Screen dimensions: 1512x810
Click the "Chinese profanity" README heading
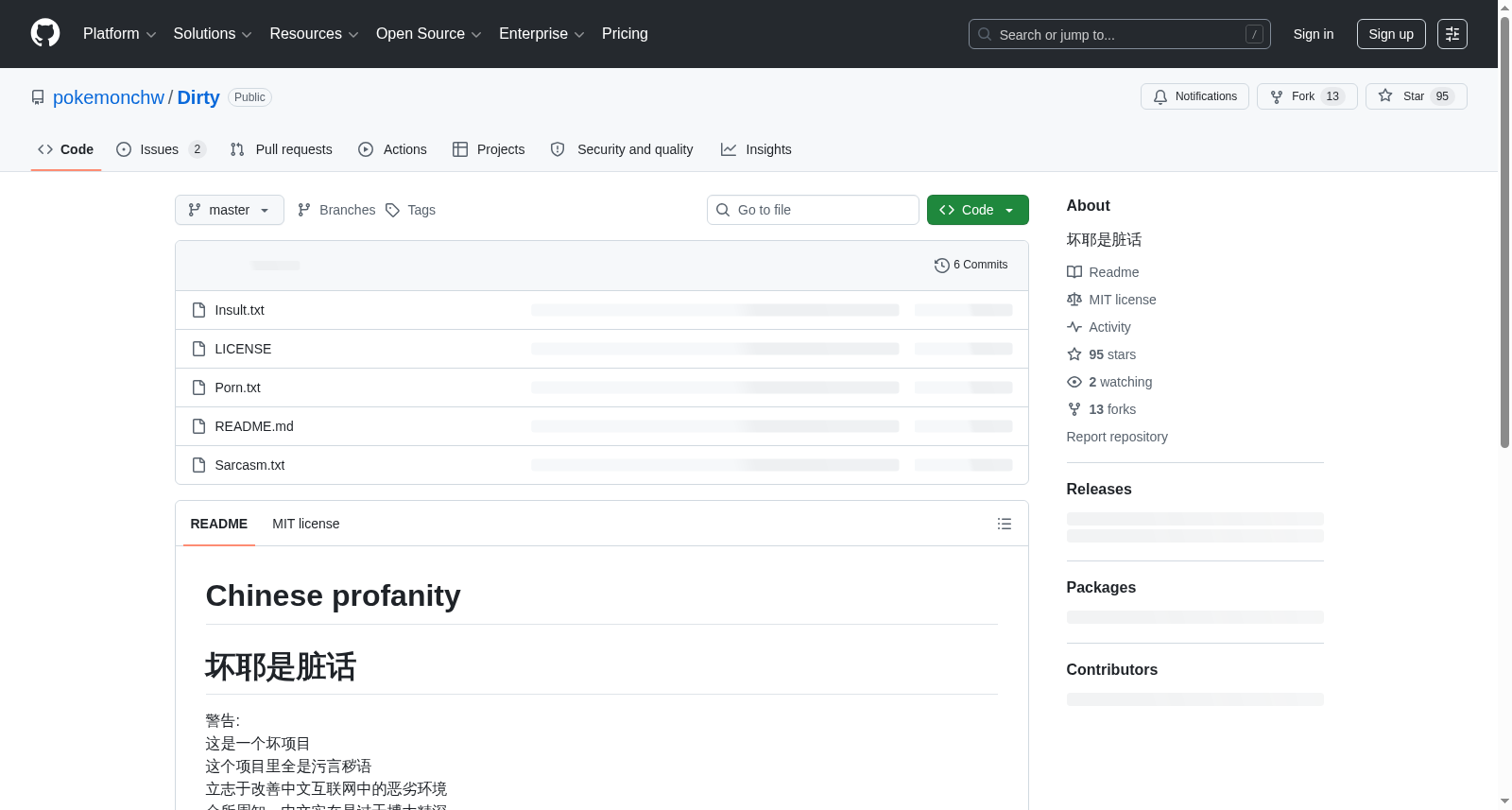pos(334,595)
